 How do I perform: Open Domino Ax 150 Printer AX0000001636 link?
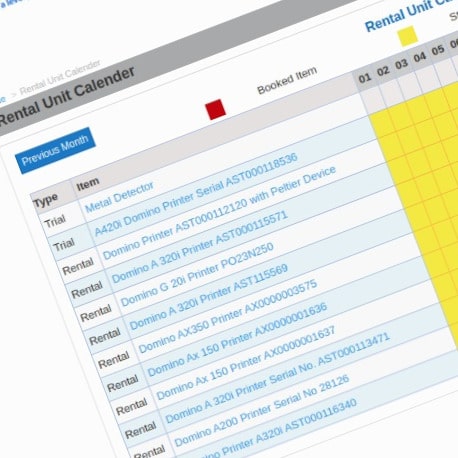237,339
